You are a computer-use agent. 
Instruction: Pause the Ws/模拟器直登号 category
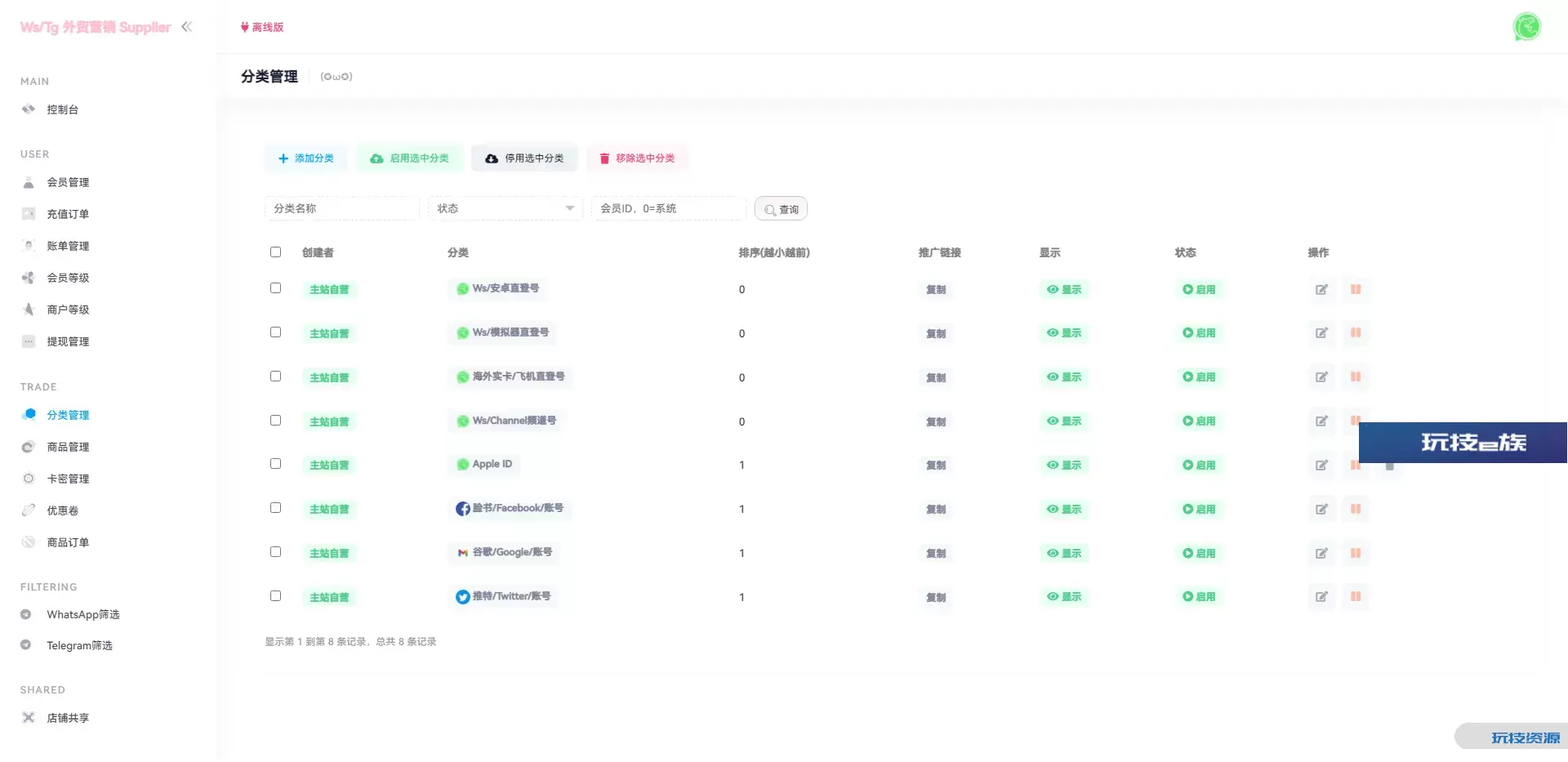point(1356,333)
